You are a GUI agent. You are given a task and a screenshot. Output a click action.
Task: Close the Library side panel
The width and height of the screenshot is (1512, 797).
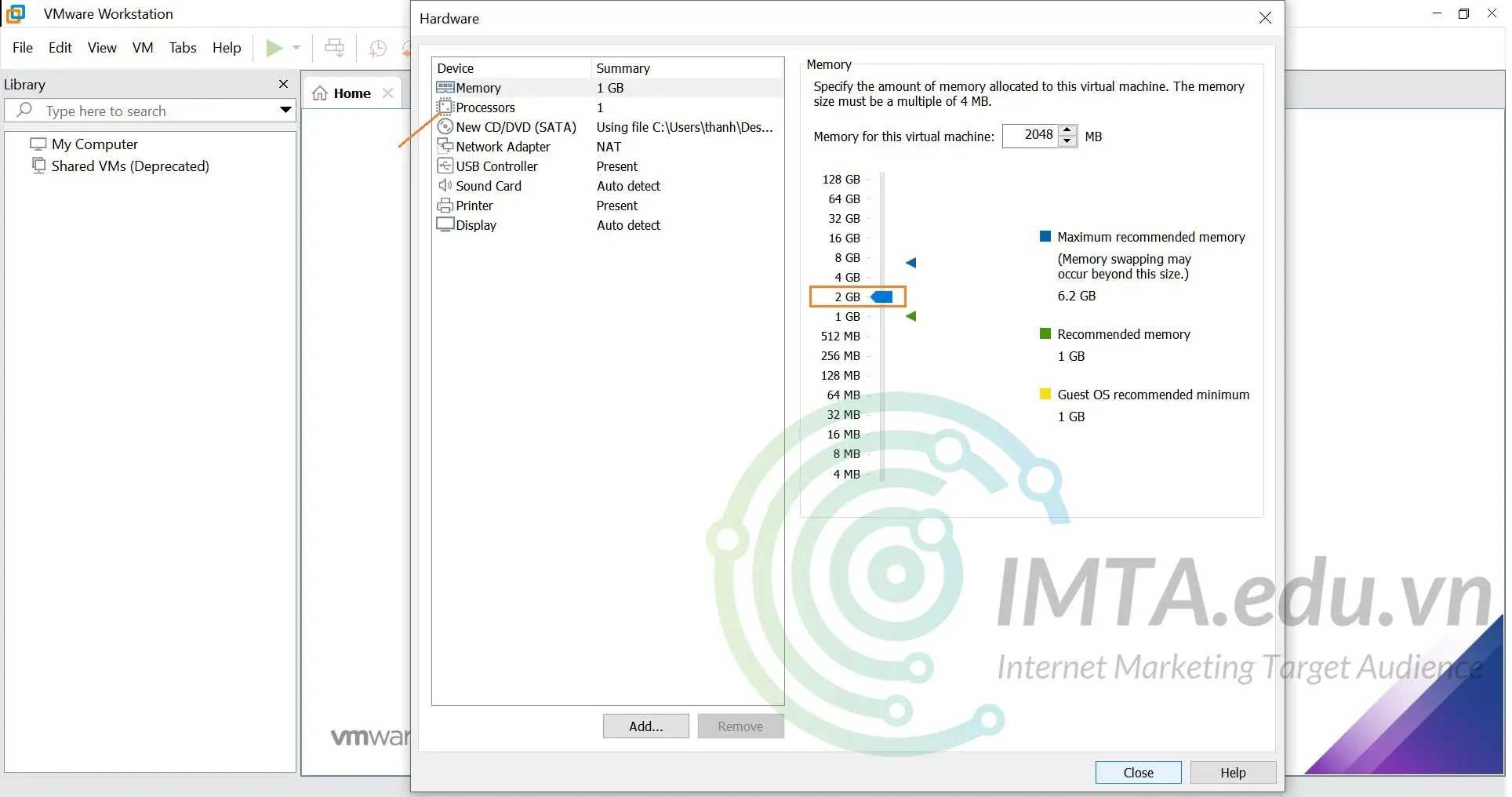284,84
